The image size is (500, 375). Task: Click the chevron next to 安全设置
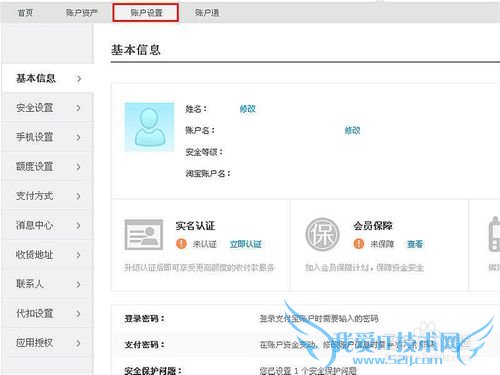(79, 108)
